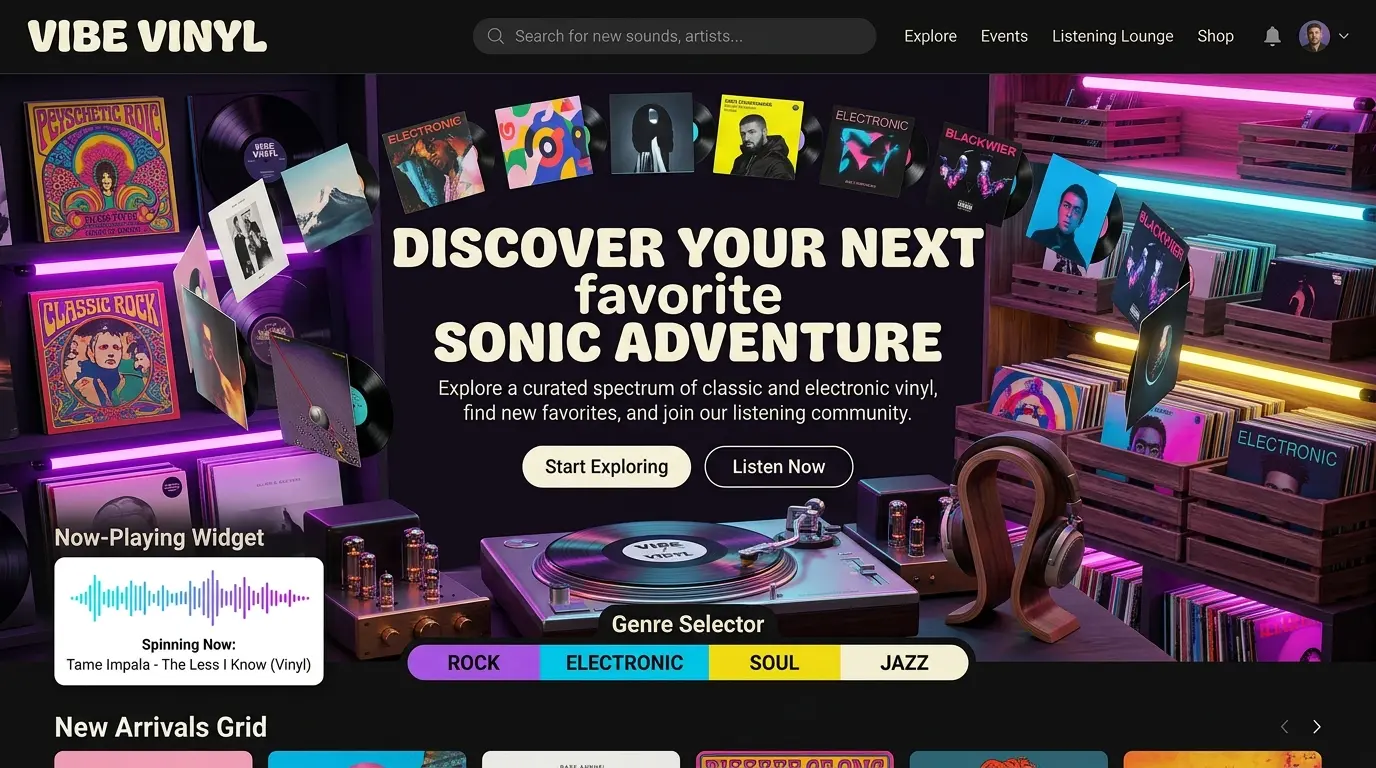Open the user profile avatar
Viewport: 1376px width, 768px height.
point(1314,36)
